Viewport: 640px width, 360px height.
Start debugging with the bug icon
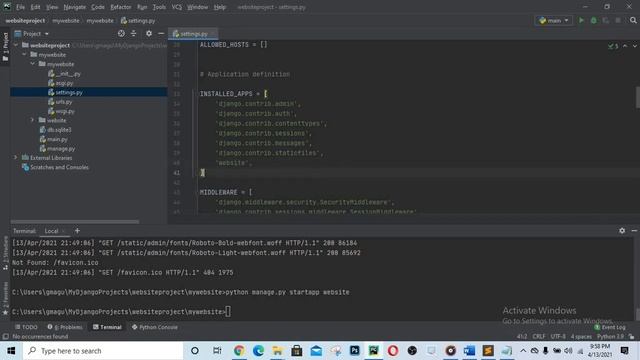(x=593, y=20)
